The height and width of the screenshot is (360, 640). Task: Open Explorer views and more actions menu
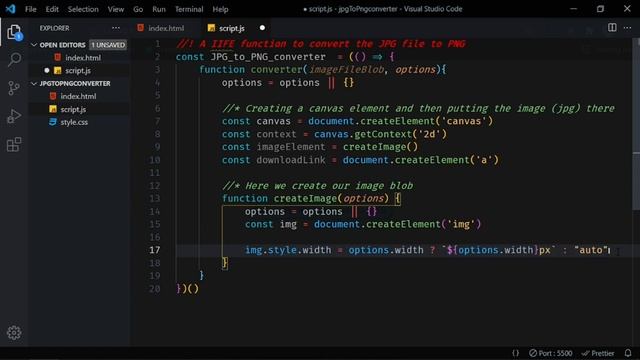pos(116,28)
